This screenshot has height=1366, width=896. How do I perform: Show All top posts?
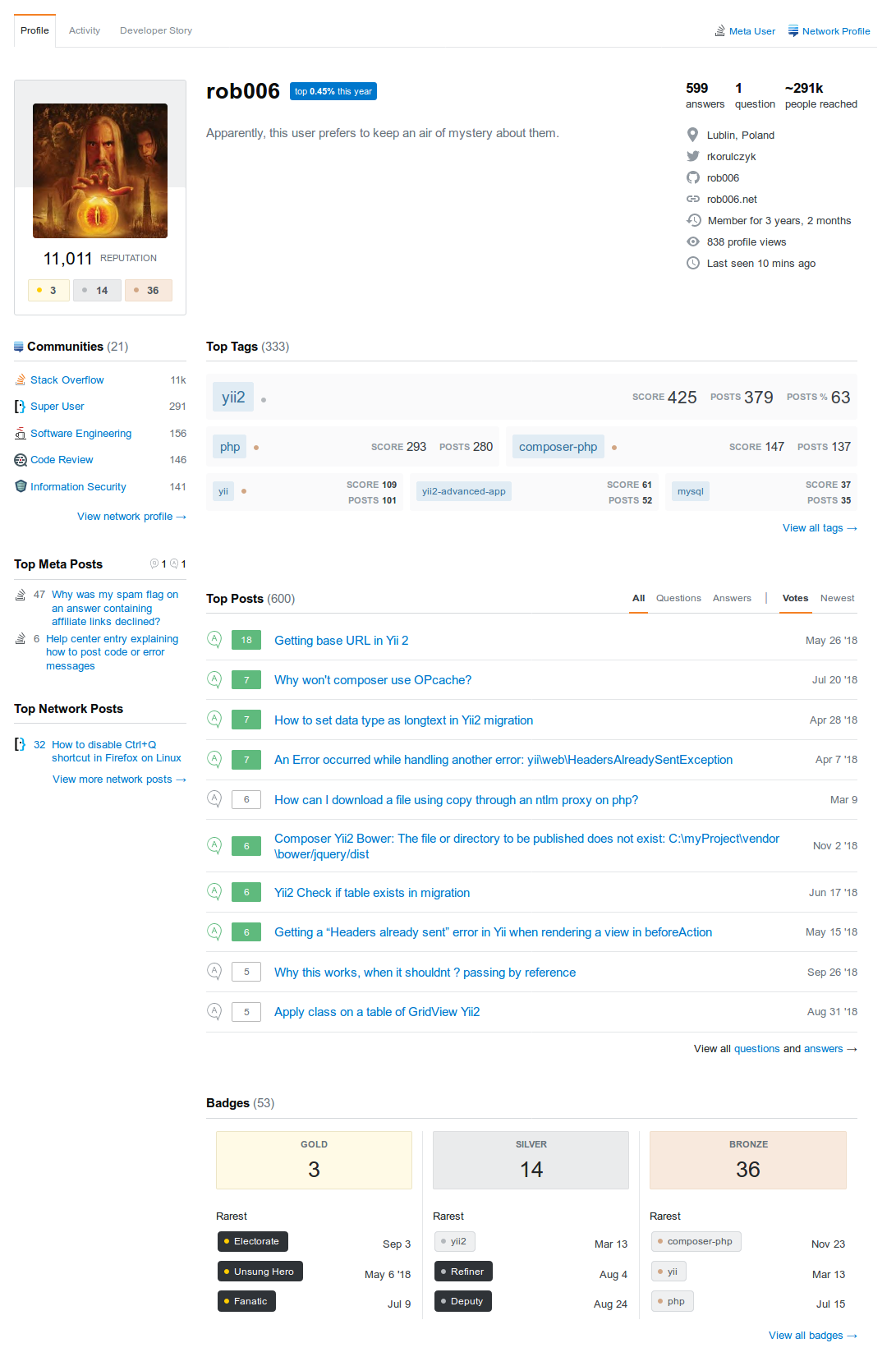[x=638, y=598]
